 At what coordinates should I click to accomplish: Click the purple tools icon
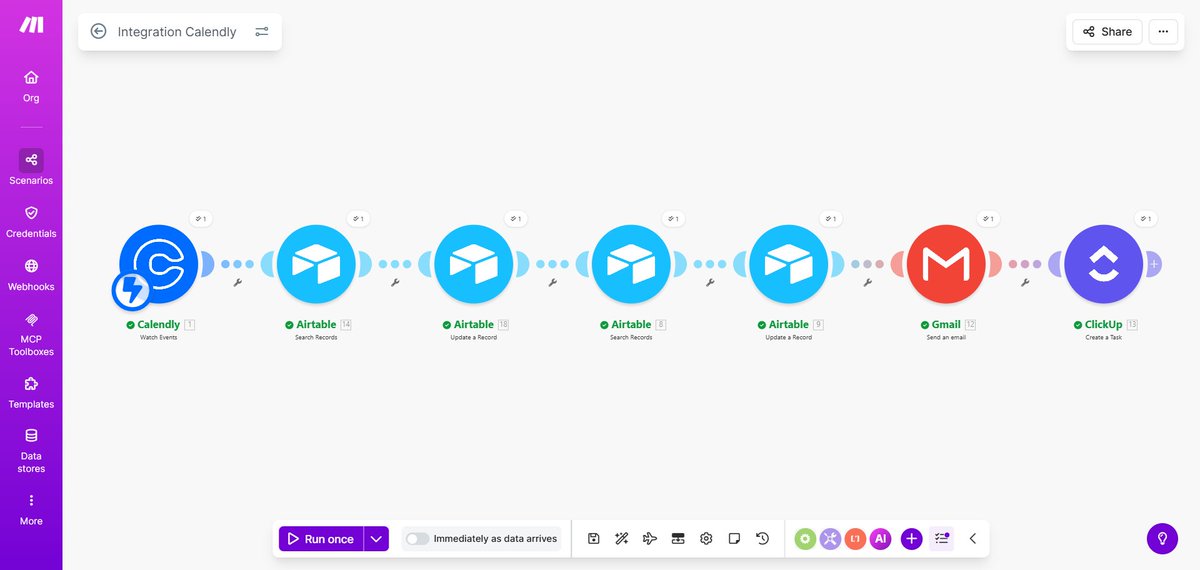(x=830, y=538)
